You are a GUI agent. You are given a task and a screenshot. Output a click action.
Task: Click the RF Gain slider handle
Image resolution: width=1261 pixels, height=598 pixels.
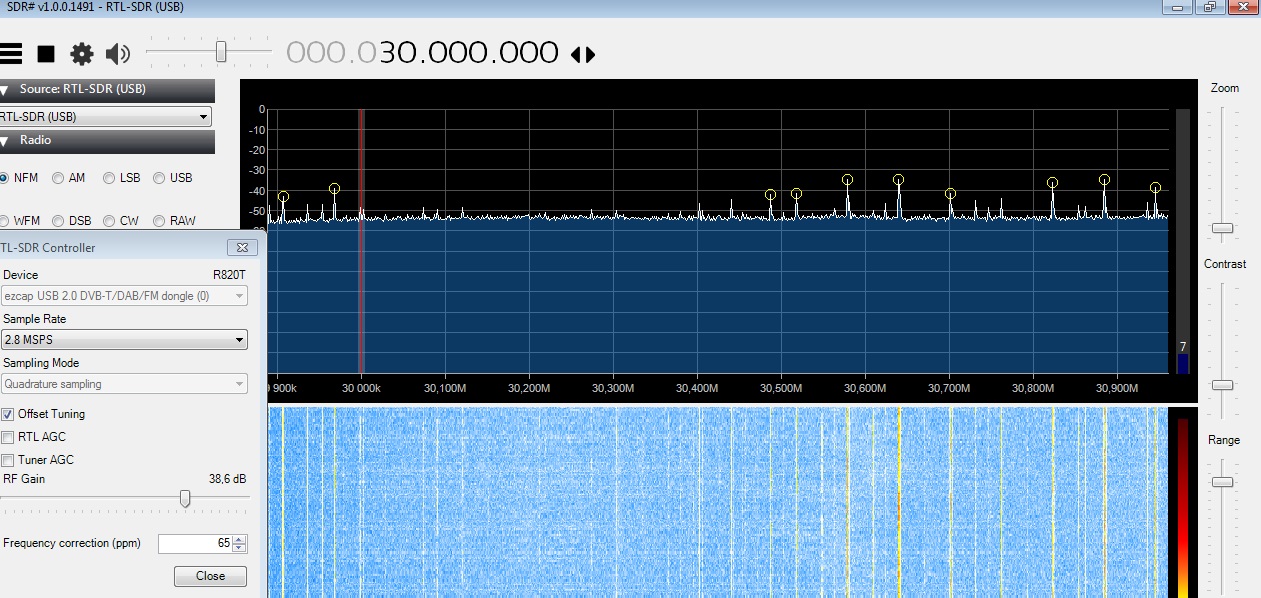(x=185, y=498)
